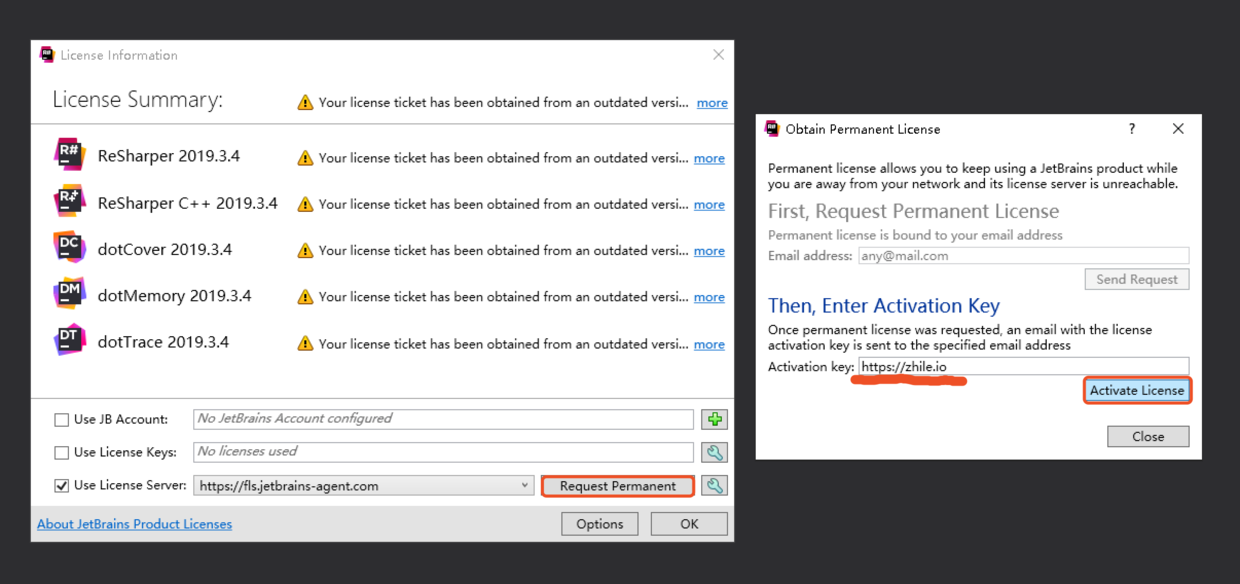1240x584 pixels.
Task: Enable the Use JB Account checkbox
Action: 62,420
